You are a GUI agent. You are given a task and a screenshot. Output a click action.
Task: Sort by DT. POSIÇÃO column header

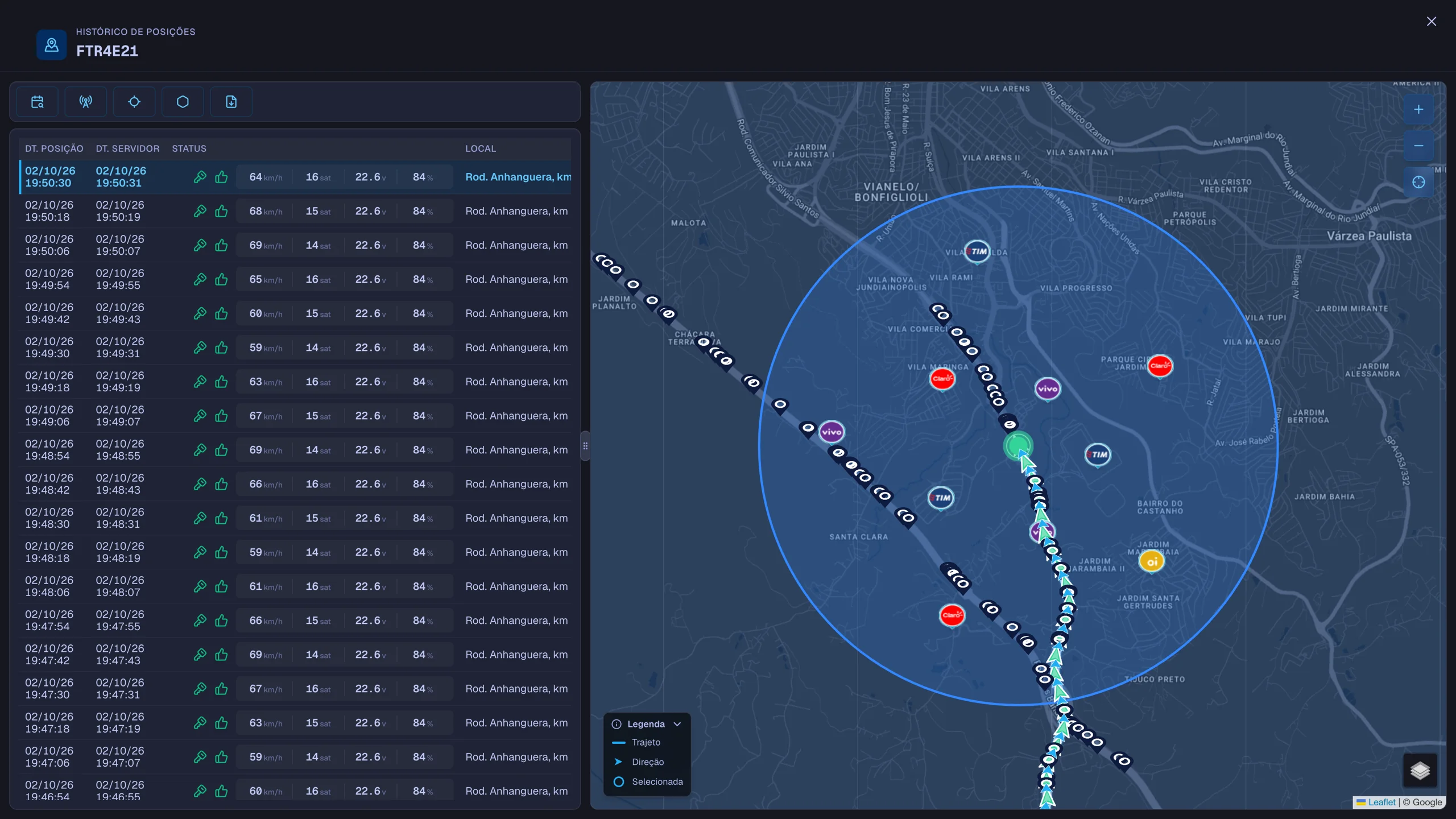[x=54, y=148]
